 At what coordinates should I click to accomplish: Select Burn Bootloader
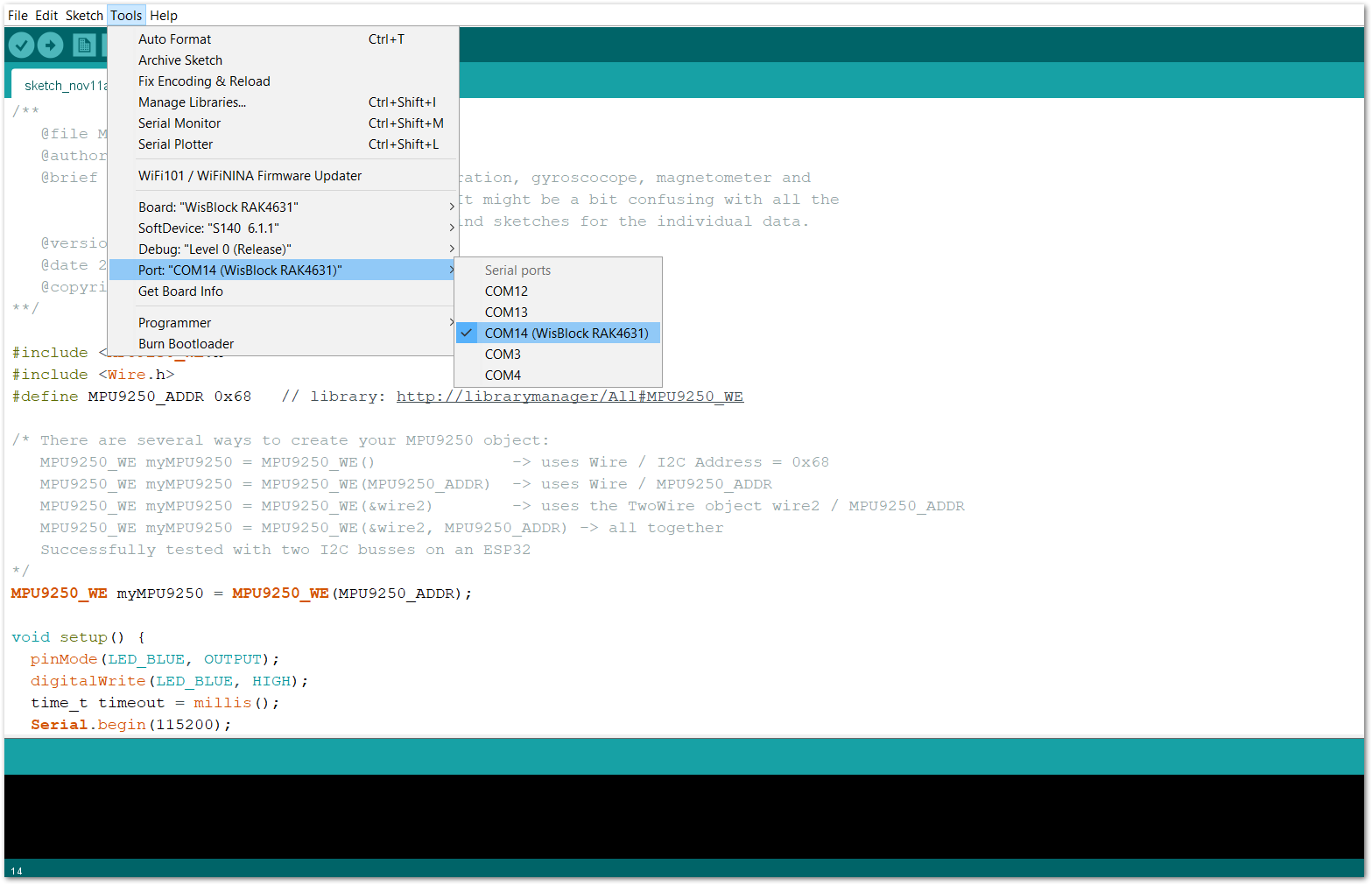click(x=283, y=344)
